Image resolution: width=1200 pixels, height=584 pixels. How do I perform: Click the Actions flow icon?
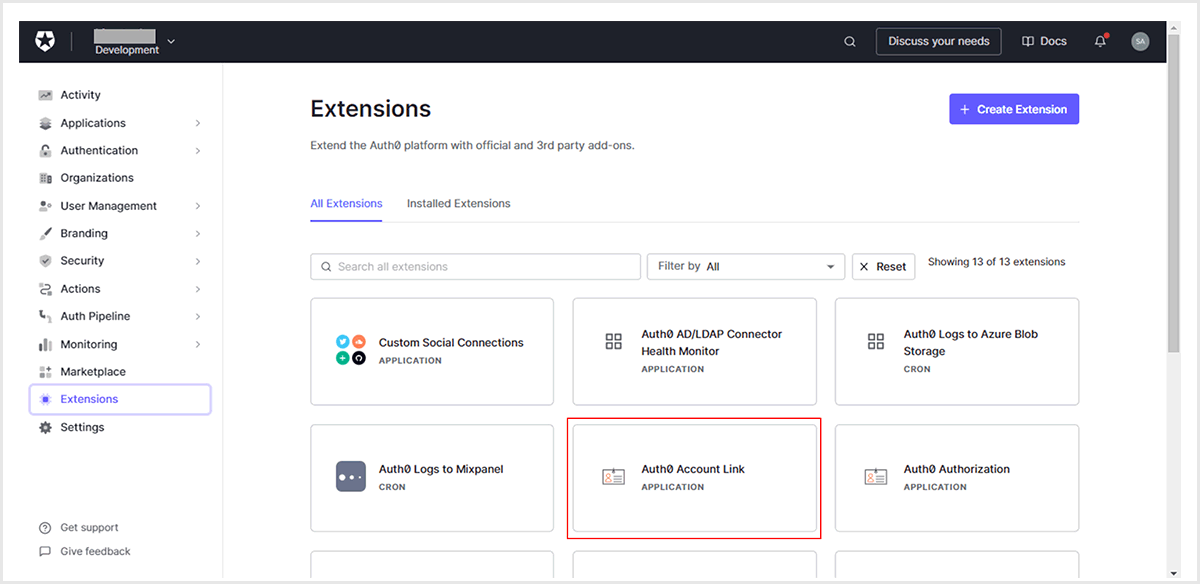pyautogui.click(x=45, y=289)
